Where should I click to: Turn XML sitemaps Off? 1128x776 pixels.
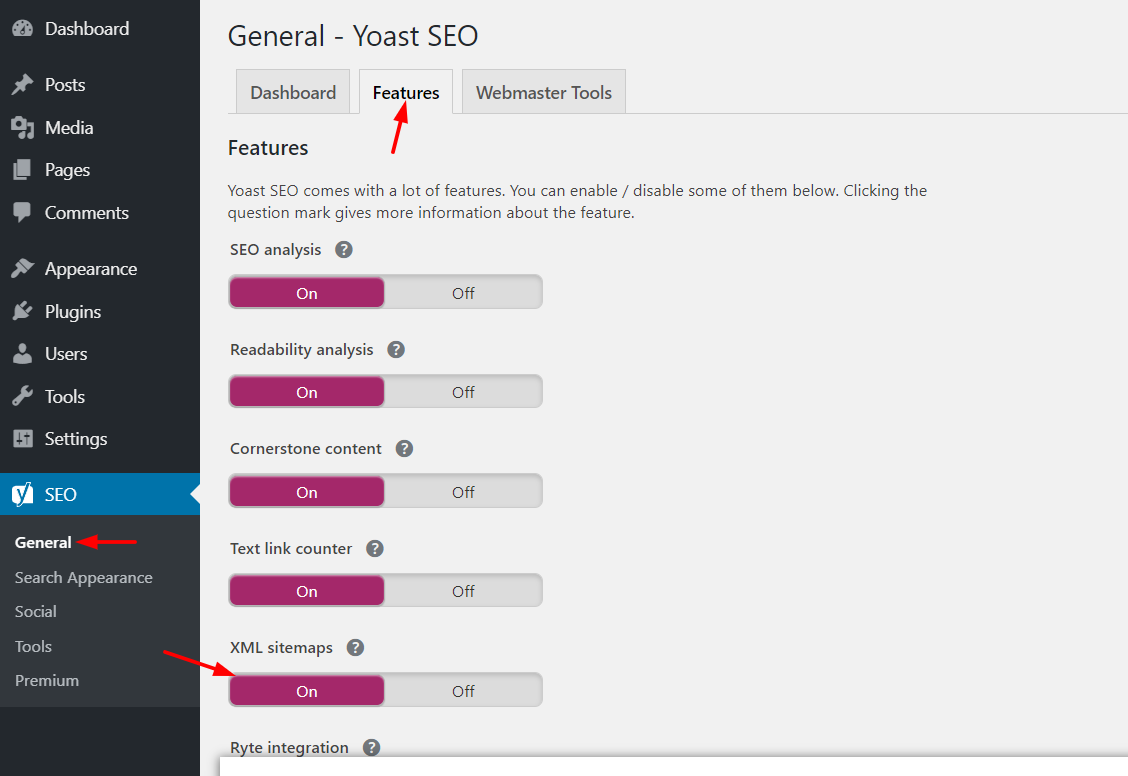(463, 691)
